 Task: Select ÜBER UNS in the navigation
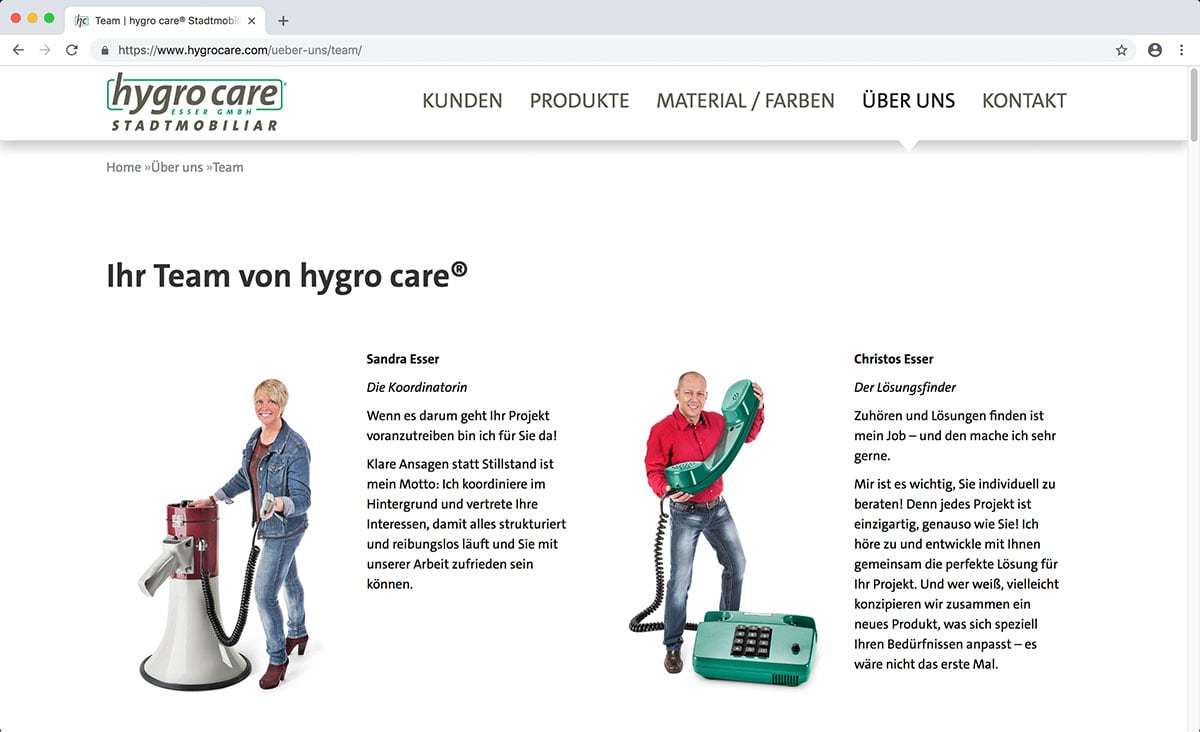click(908, 100)
